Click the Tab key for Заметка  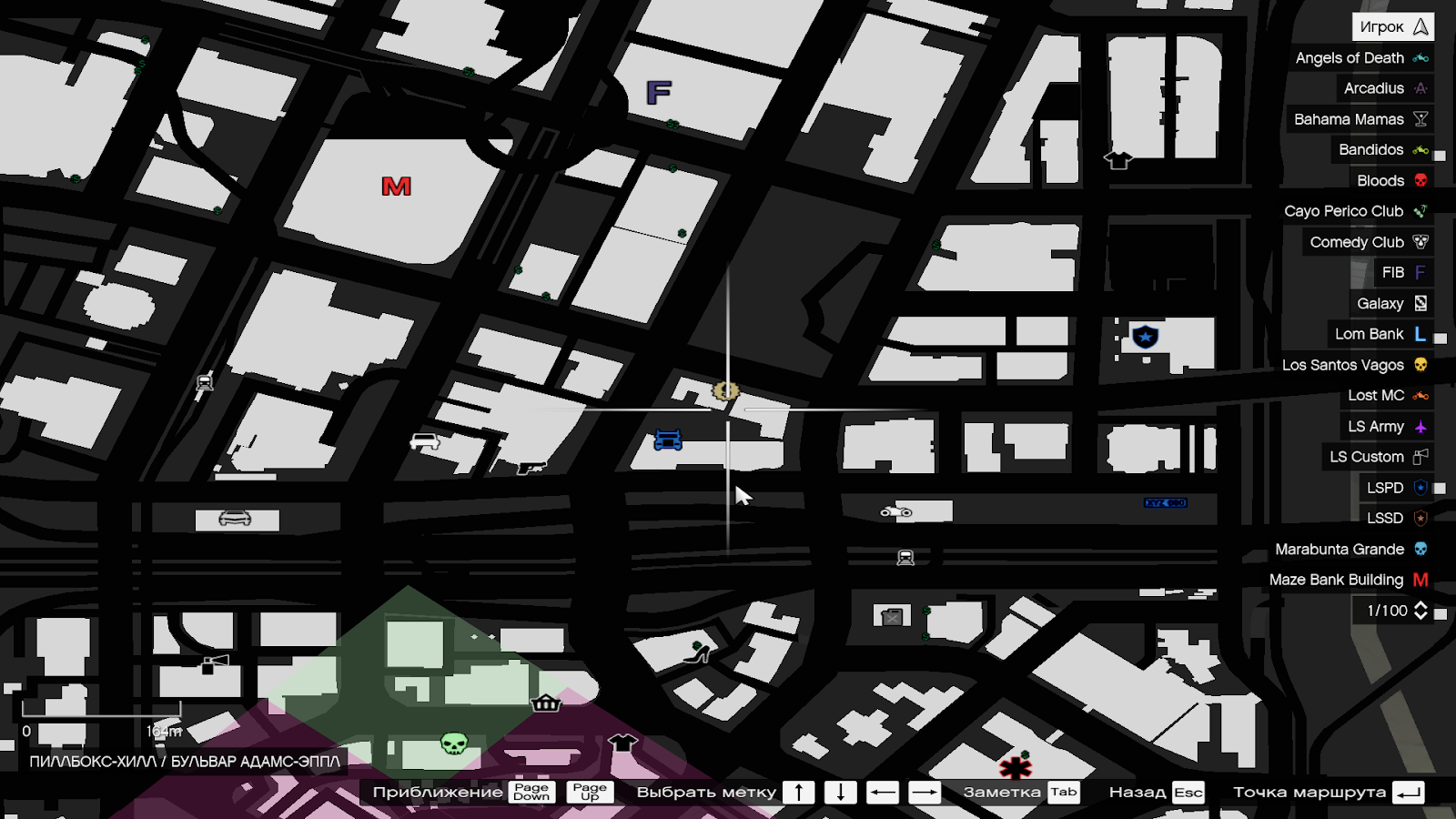[1064, 792]
